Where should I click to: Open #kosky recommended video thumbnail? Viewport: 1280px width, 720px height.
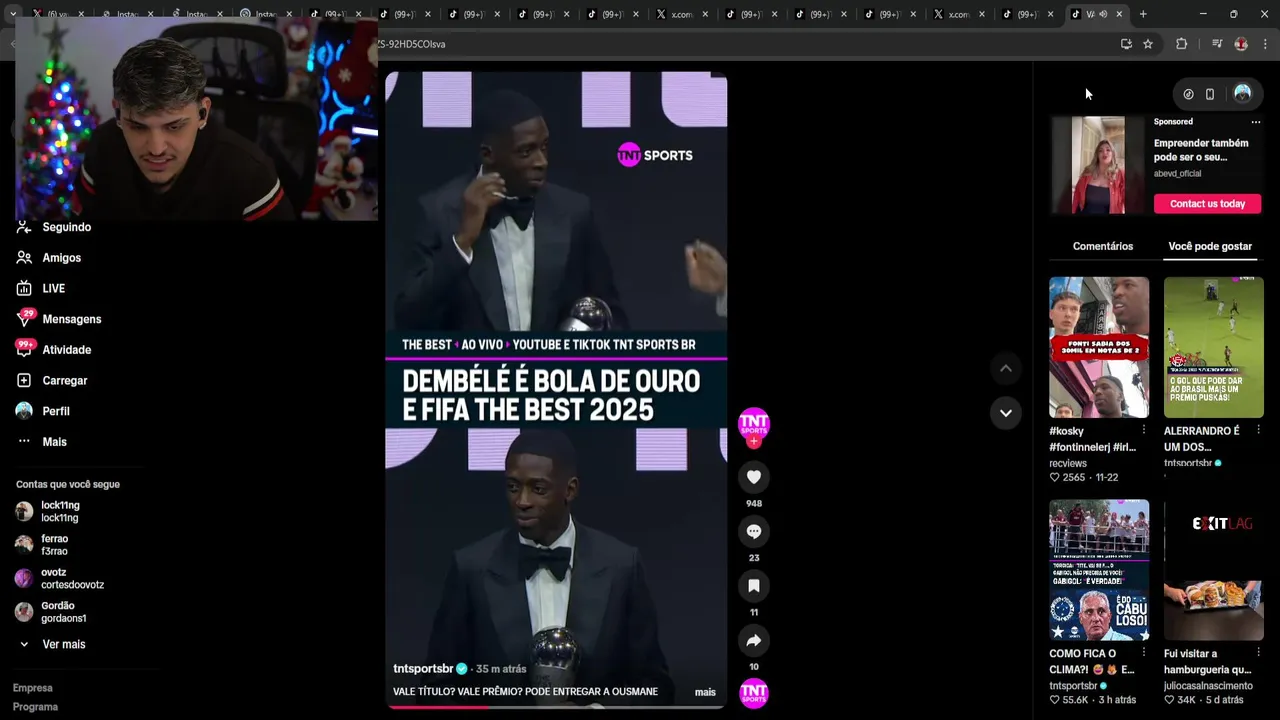(1099, 347)
